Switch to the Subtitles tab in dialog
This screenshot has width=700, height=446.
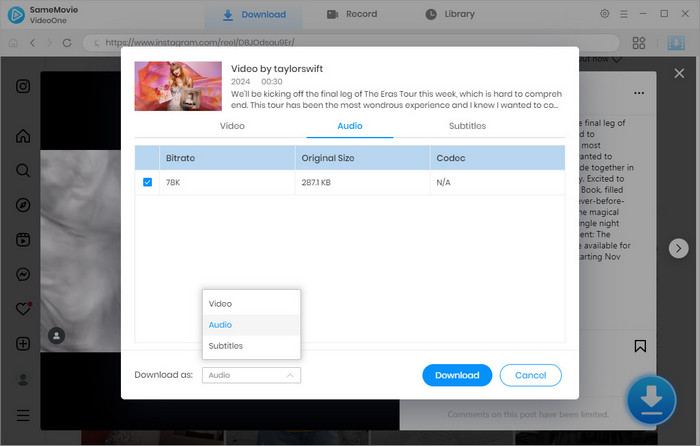[x=467, y=126]
